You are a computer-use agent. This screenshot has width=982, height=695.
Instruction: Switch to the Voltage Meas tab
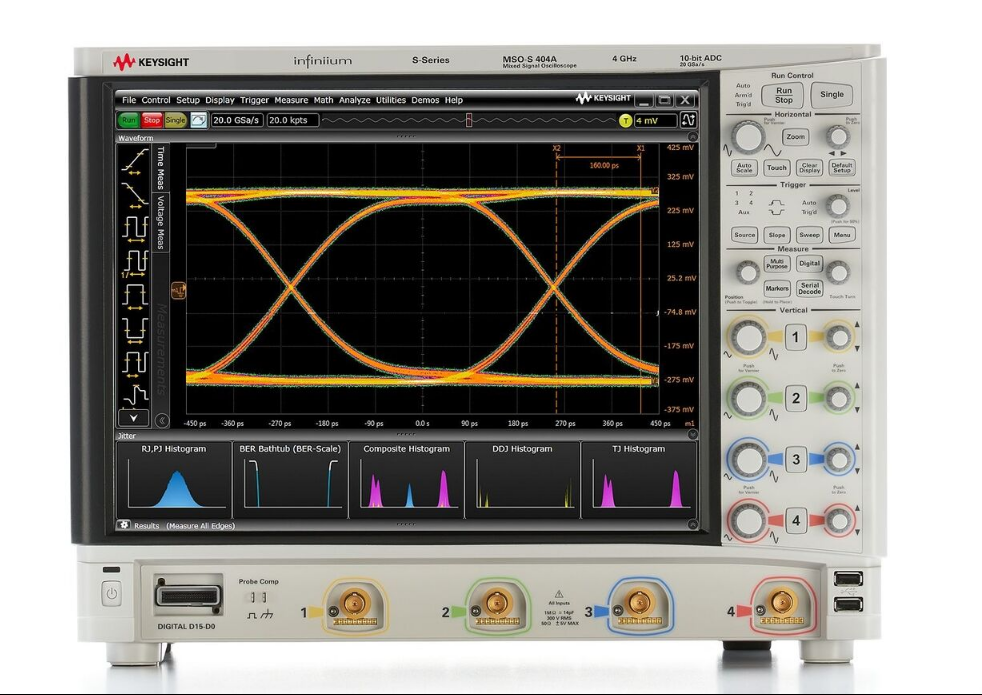tap(160, 221)
